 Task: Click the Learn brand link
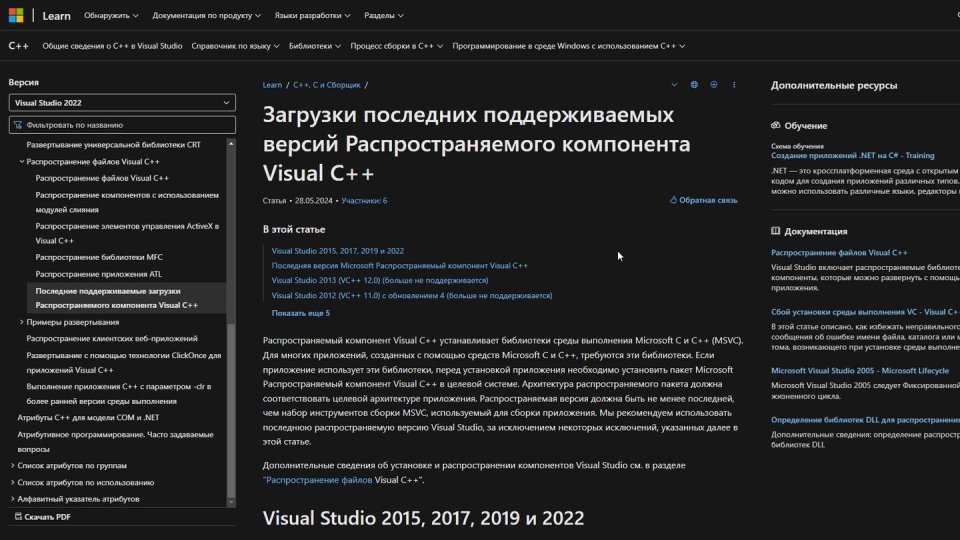click(x=56, y=16)
